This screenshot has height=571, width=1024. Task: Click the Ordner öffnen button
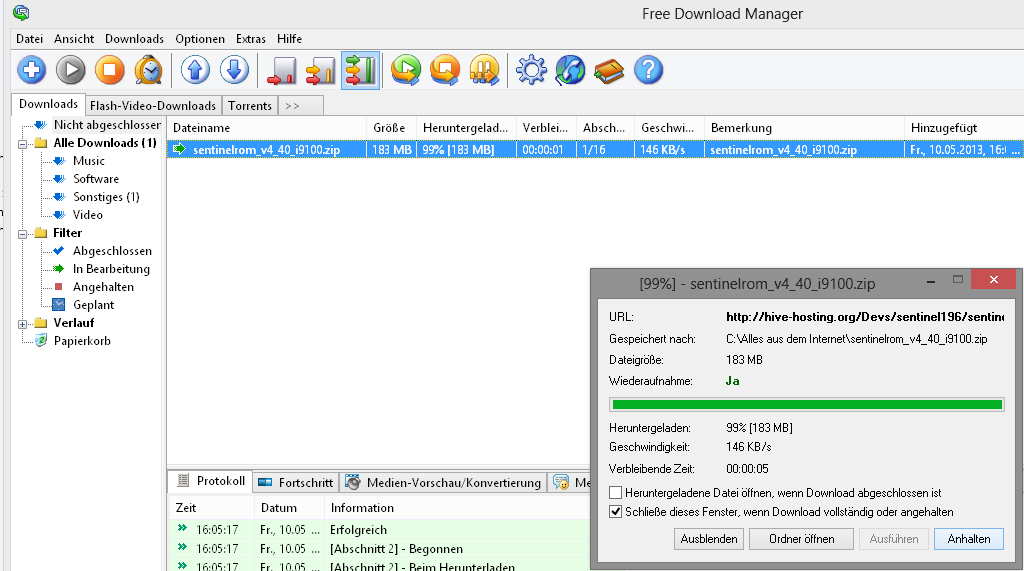801,539
